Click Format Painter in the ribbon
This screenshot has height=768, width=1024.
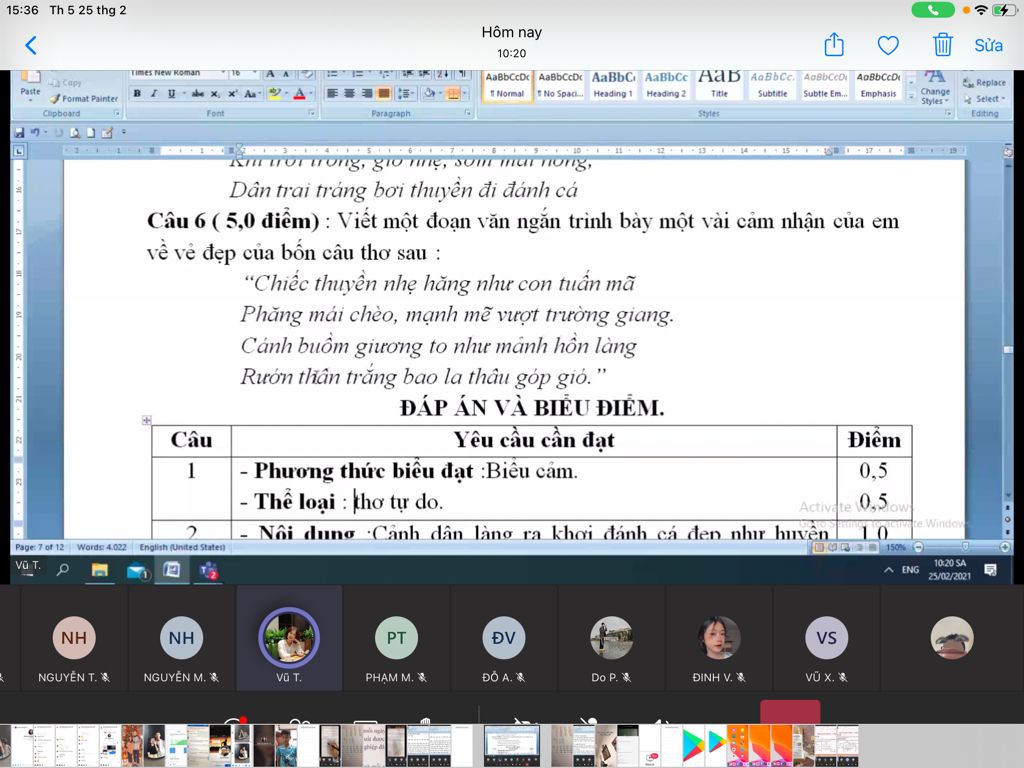pyautogui.click(x=84, y=99)
